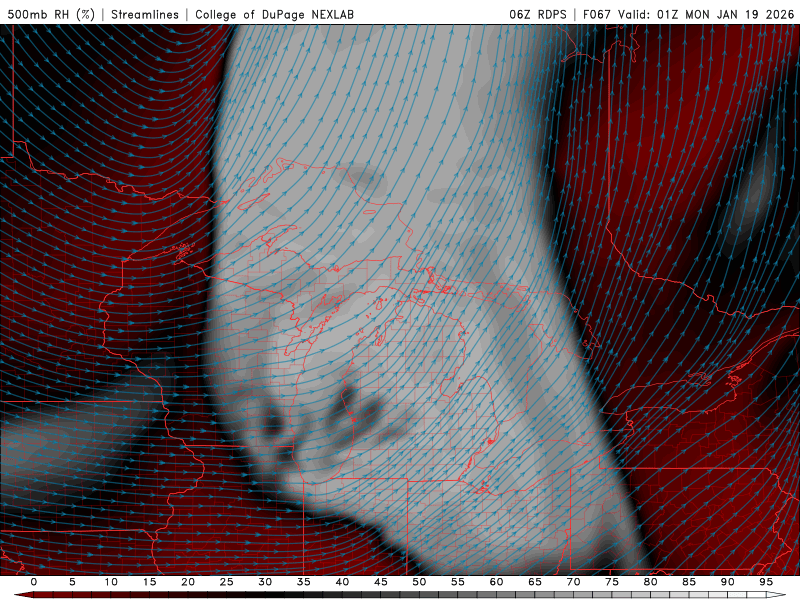Click the "85" value on the color scale
This screenshot has width=800, height=600.
(689, 582)
